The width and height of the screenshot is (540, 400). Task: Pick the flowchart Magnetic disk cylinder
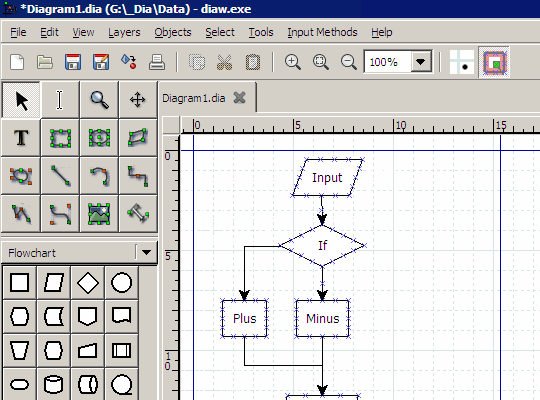tap(54, 384)
